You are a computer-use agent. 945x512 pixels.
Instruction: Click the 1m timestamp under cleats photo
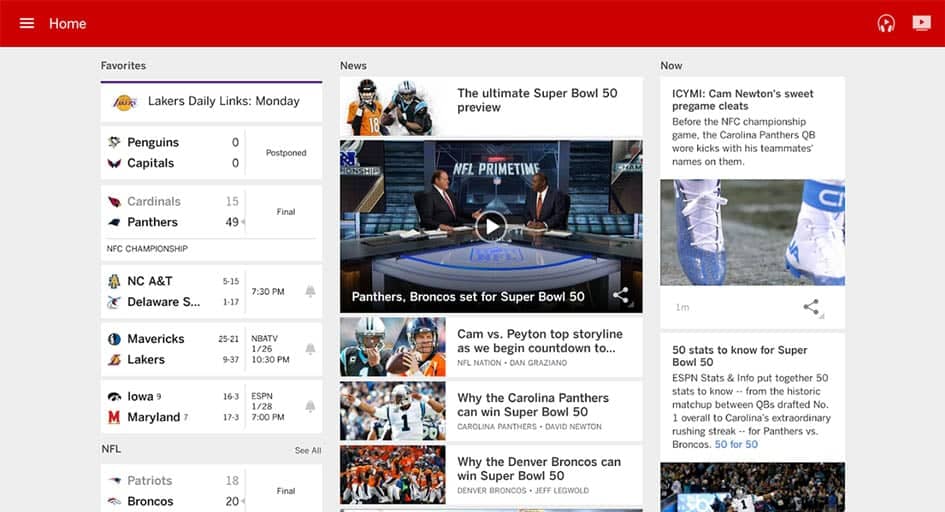coord(682,307)
